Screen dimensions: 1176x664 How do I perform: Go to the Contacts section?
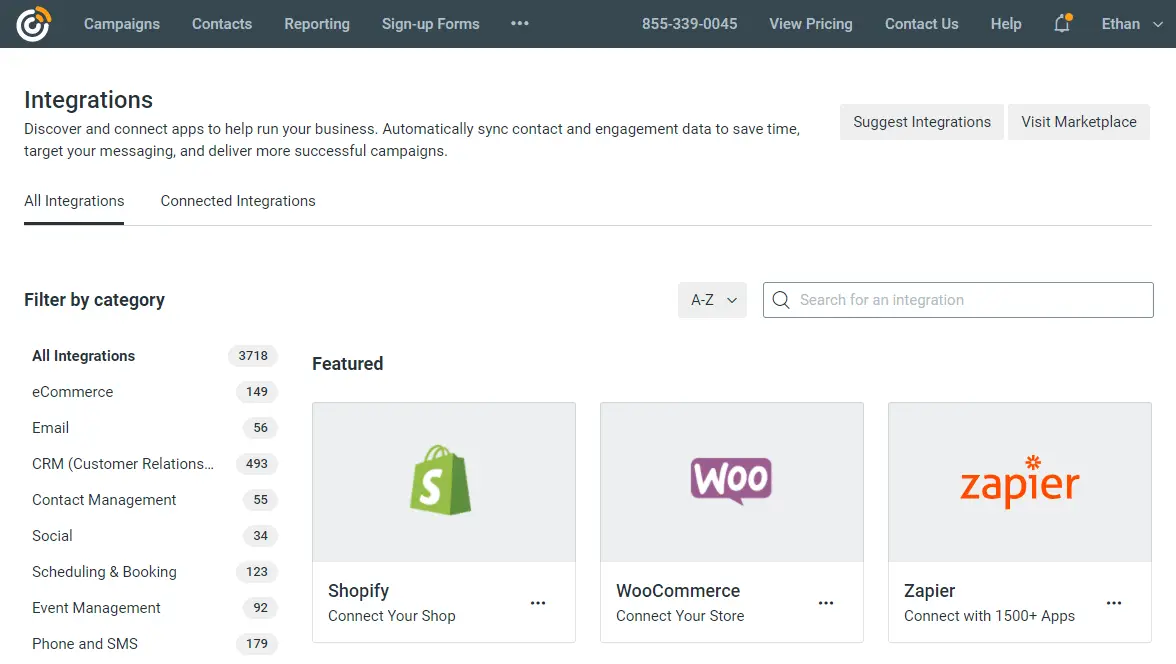coord(222,24)
